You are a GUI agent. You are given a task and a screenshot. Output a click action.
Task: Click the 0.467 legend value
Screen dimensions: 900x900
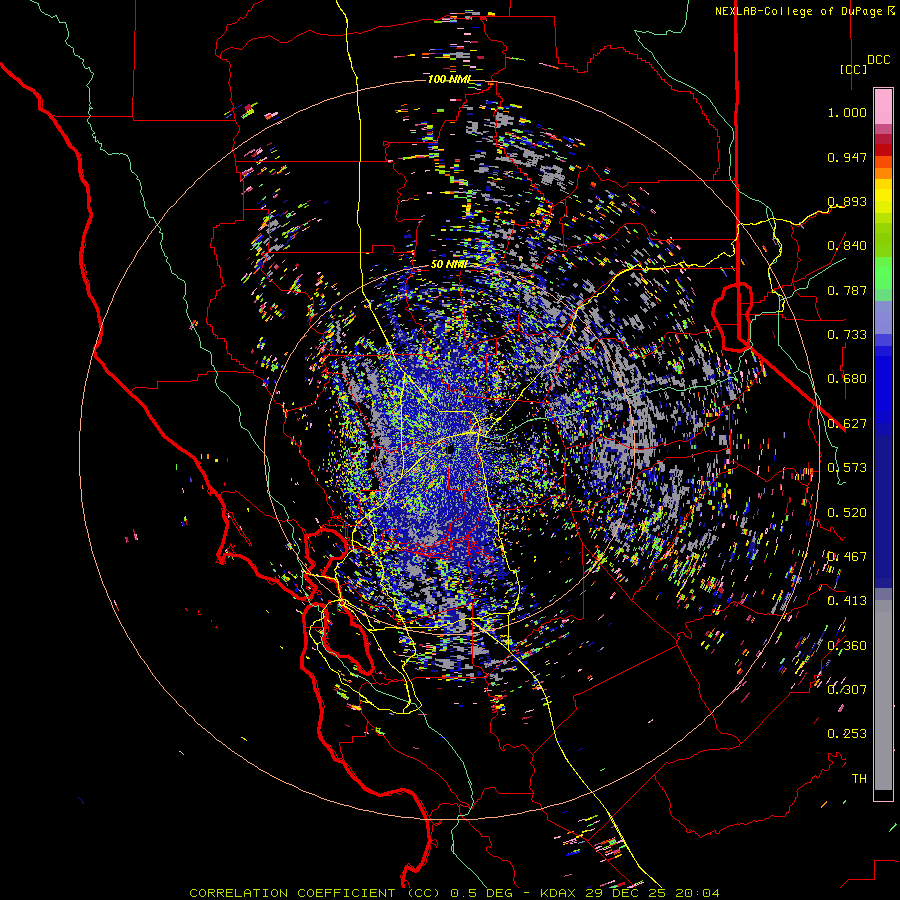click(847, 557)
